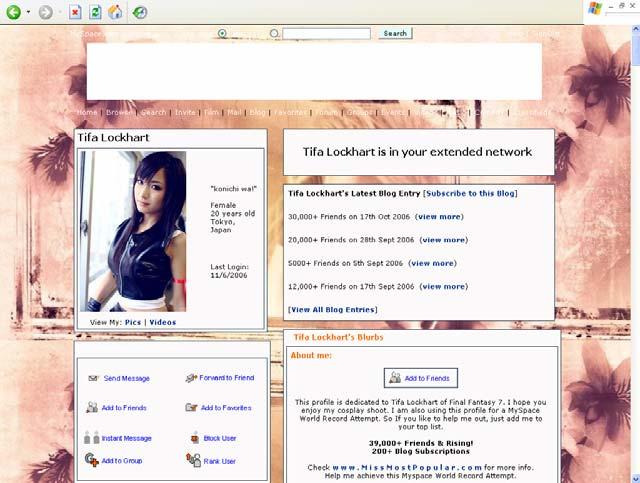The height and width of the screenshot is (483, 640).
Task: Click the Add to Favorites icon
Action: [192, 408]
